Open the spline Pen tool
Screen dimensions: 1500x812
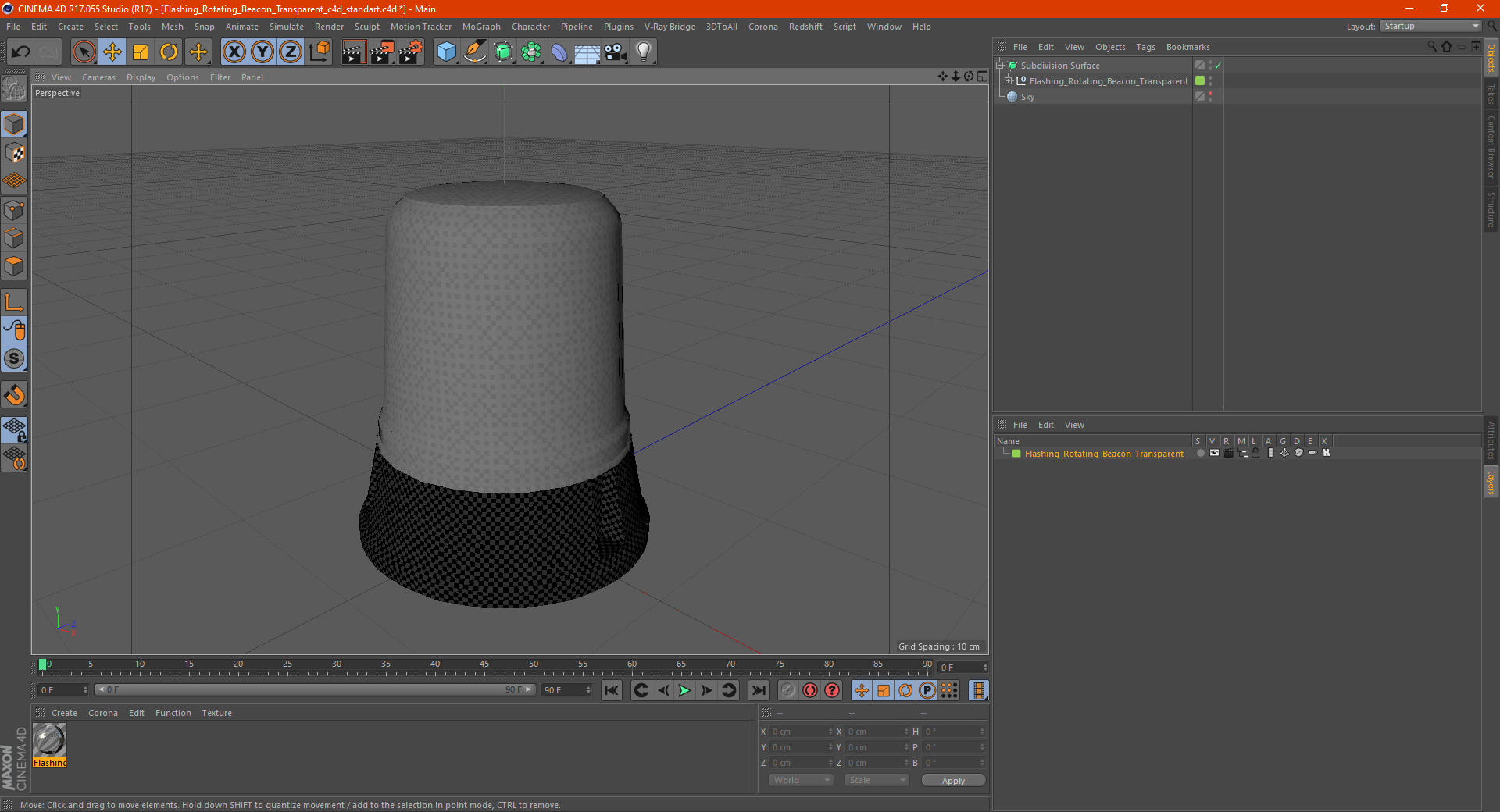point(474,52)
